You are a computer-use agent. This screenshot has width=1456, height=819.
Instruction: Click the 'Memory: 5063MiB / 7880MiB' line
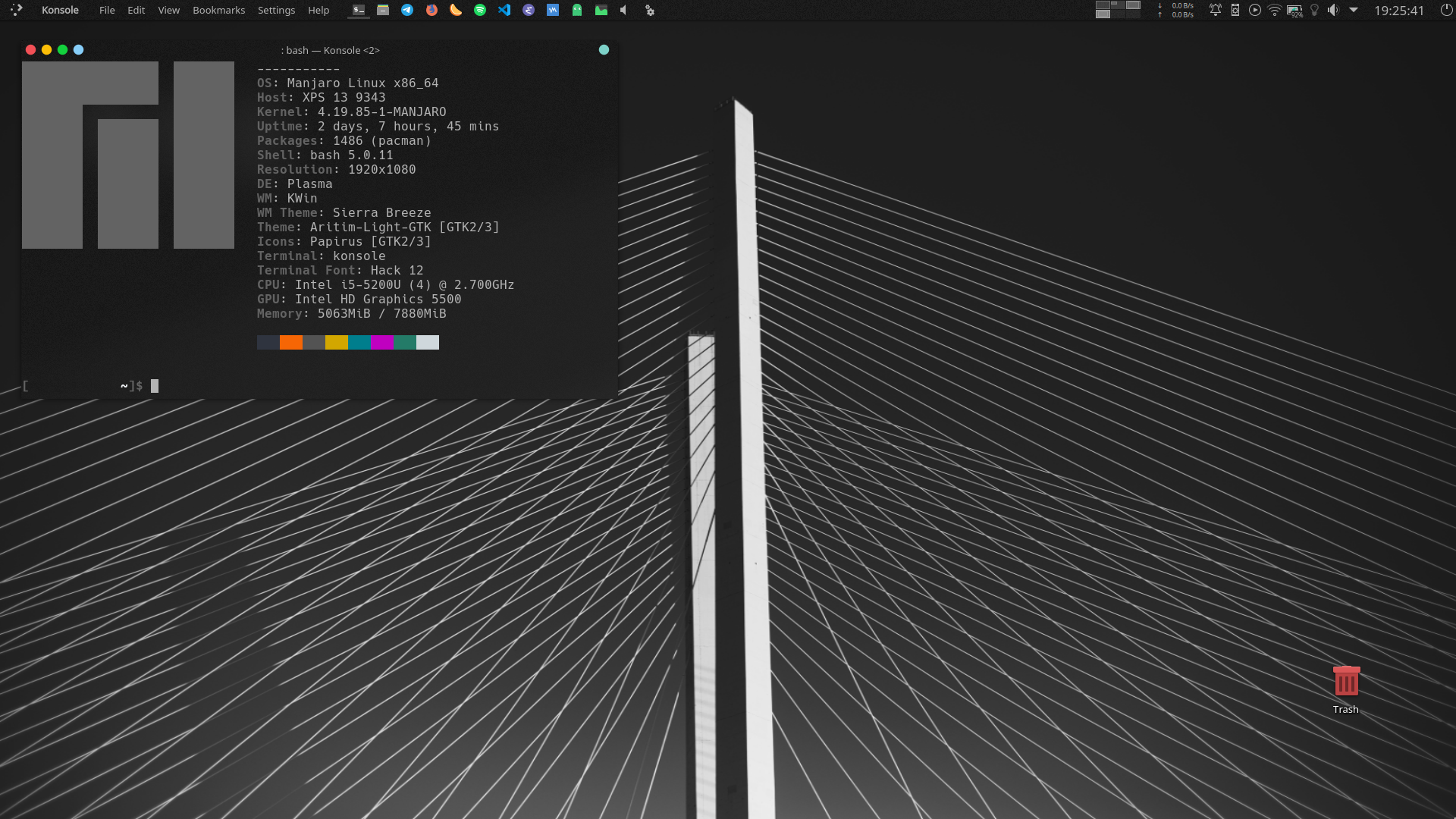pos(351,313)
